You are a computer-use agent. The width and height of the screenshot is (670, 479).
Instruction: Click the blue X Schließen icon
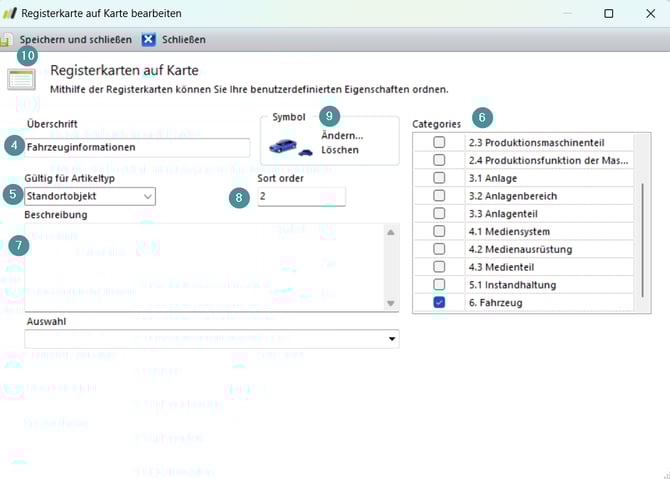click(148, 40)
